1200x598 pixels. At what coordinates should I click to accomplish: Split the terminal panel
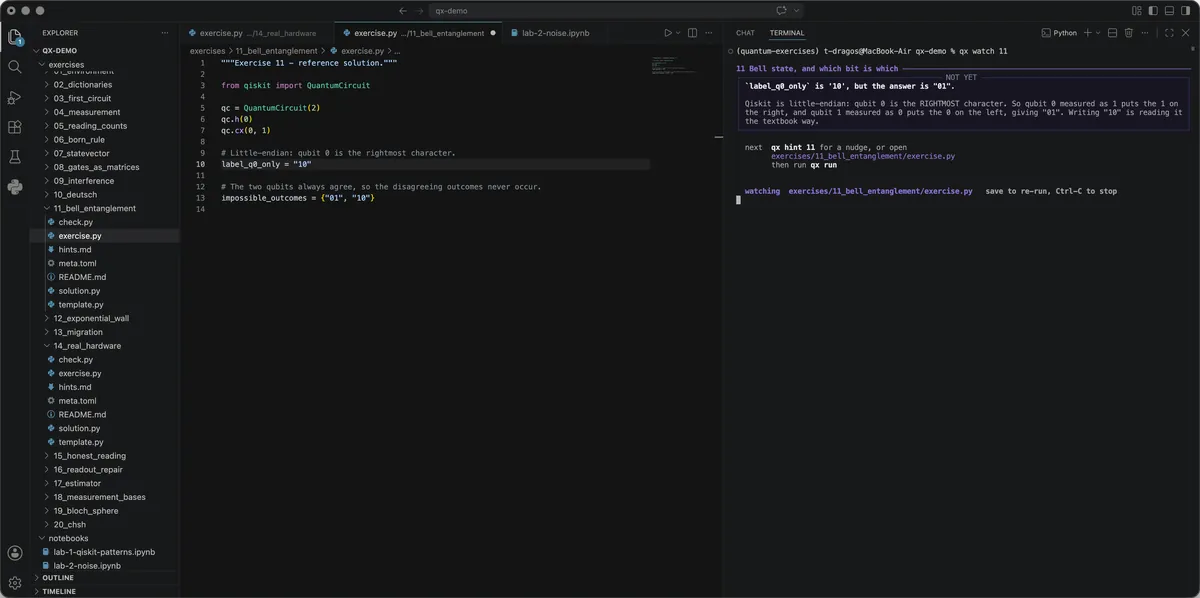pos(1112,33)
